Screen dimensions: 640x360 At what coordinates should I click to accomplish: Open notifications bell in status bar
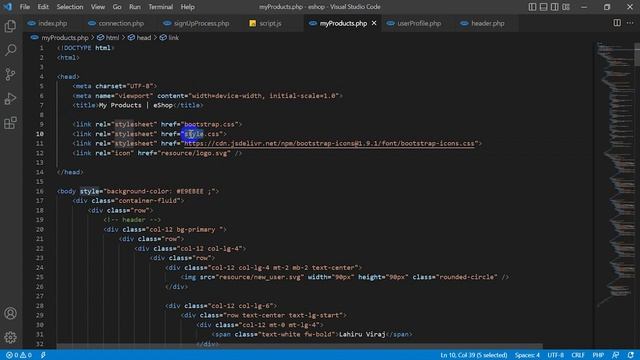(x=631, y=355)
